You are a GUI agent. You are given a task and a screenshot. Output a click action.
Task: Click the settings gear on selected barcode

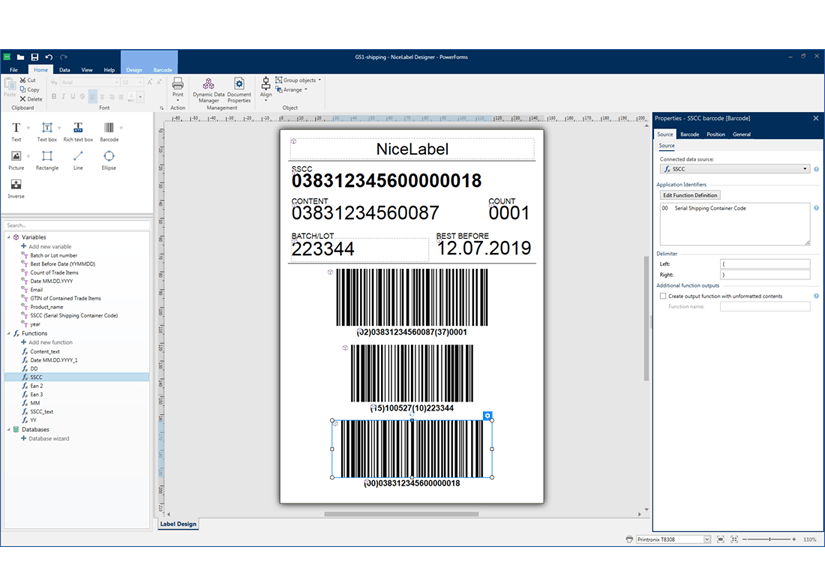coord(488,416)
